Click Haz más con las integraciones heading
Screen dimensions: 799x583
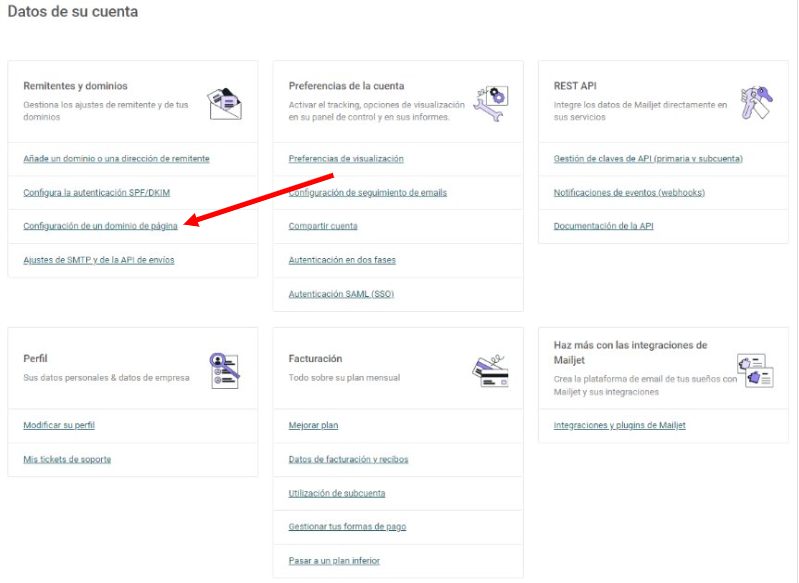coord(630,353)
